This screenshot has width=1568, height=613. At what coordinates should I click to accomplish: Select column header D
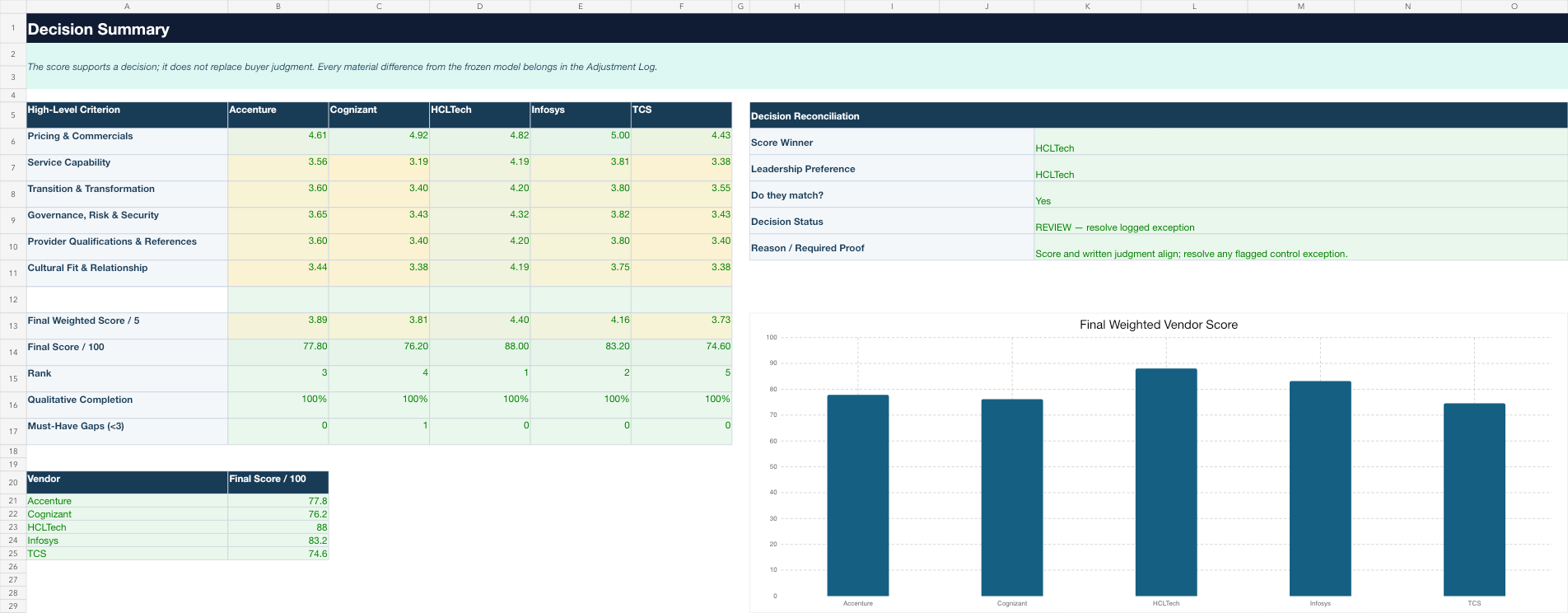[479, 7]
